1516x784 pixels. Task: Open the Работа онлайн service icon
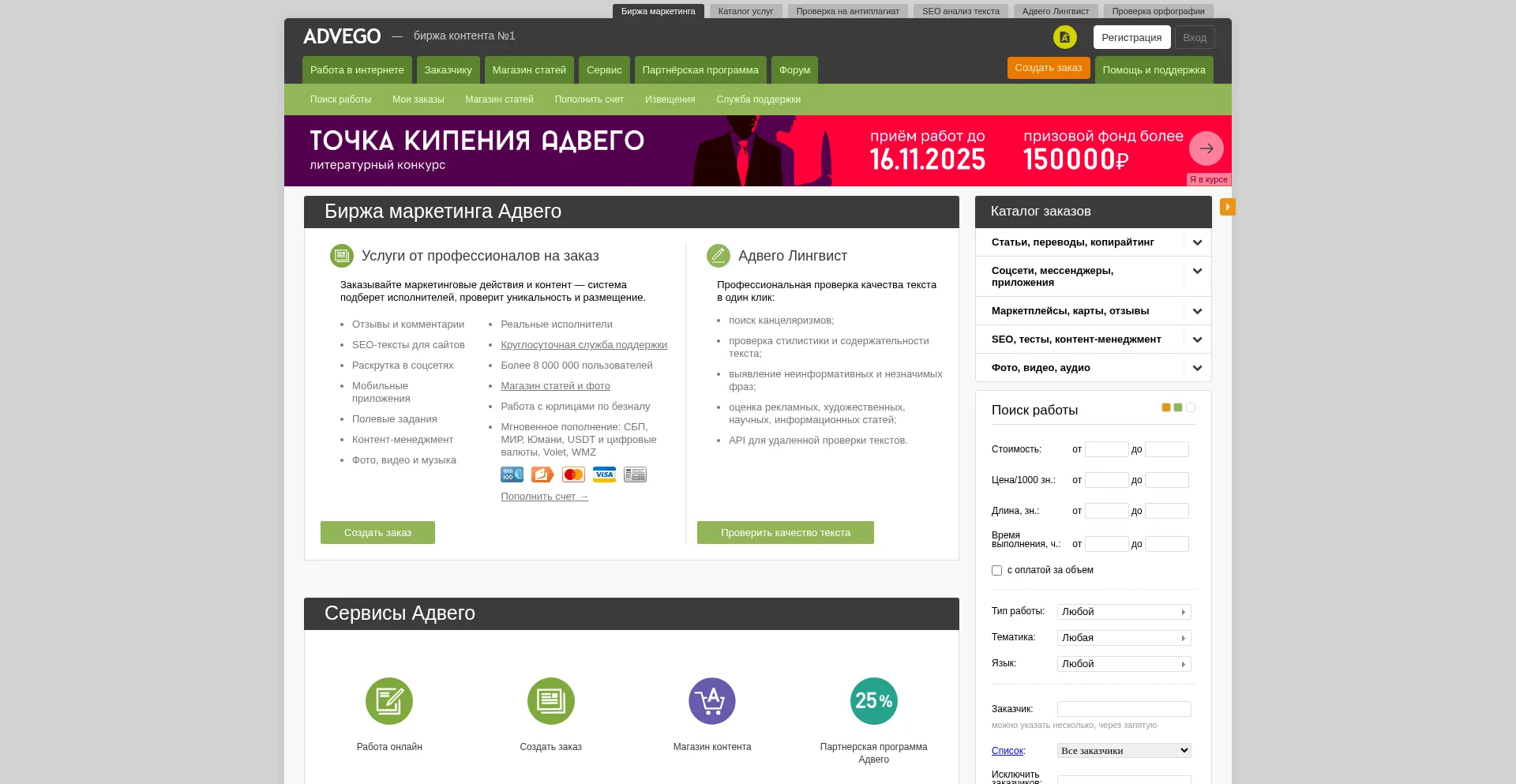click(389, 701)
